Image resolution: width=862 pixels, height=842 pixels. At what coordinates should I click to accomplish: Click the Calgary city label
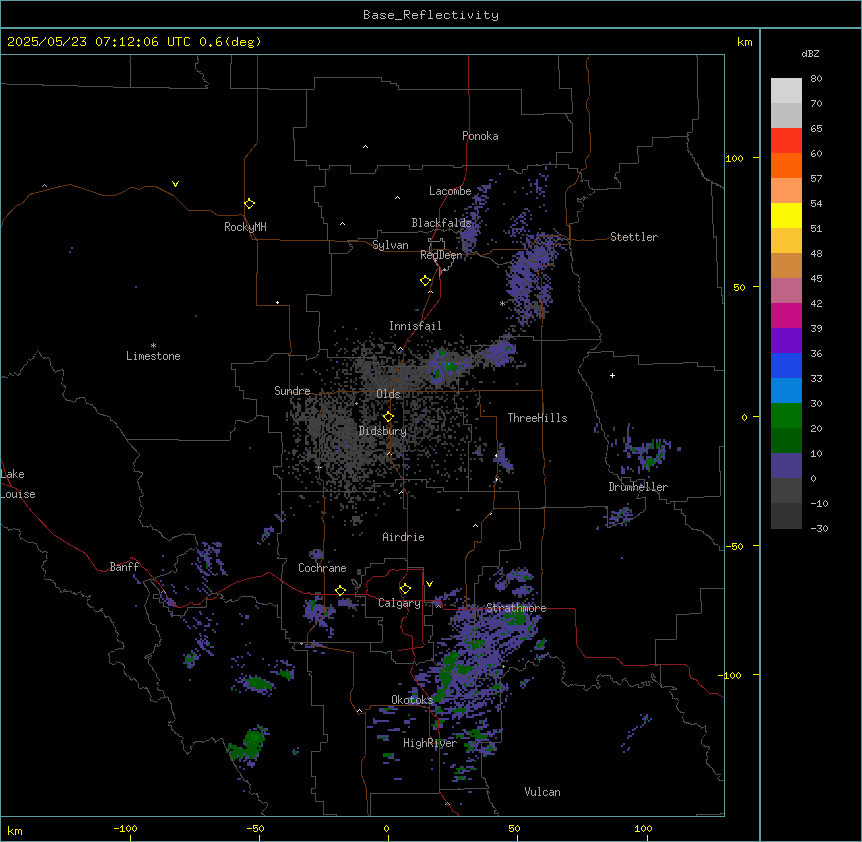point(399,603)
